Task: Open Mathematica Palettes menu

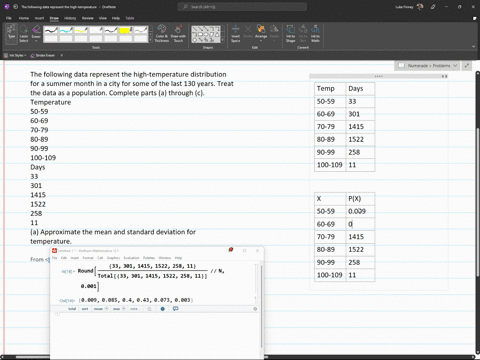Action: [x=149, y=258]
